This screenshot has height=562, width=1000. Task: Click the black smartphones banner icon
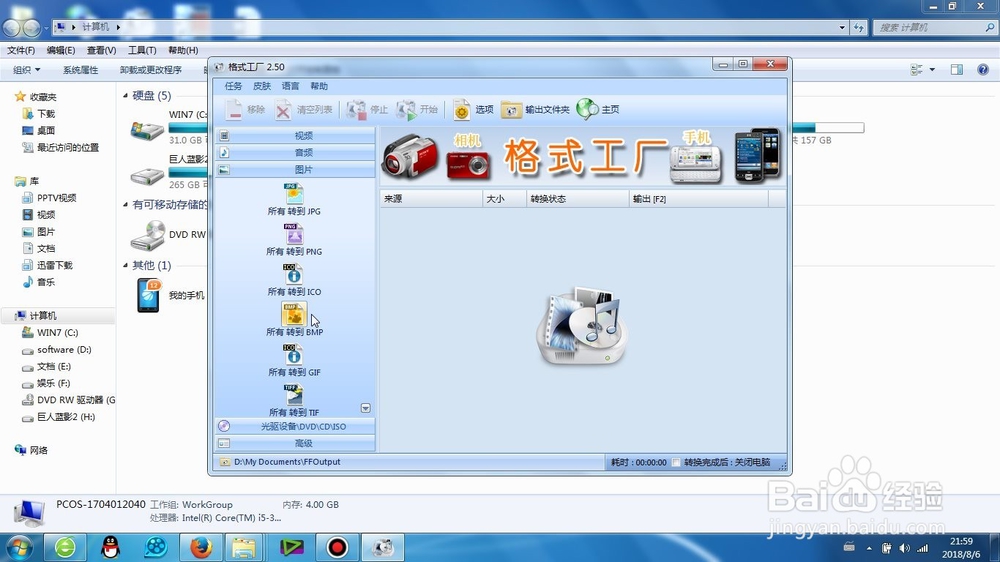point(758,156)
